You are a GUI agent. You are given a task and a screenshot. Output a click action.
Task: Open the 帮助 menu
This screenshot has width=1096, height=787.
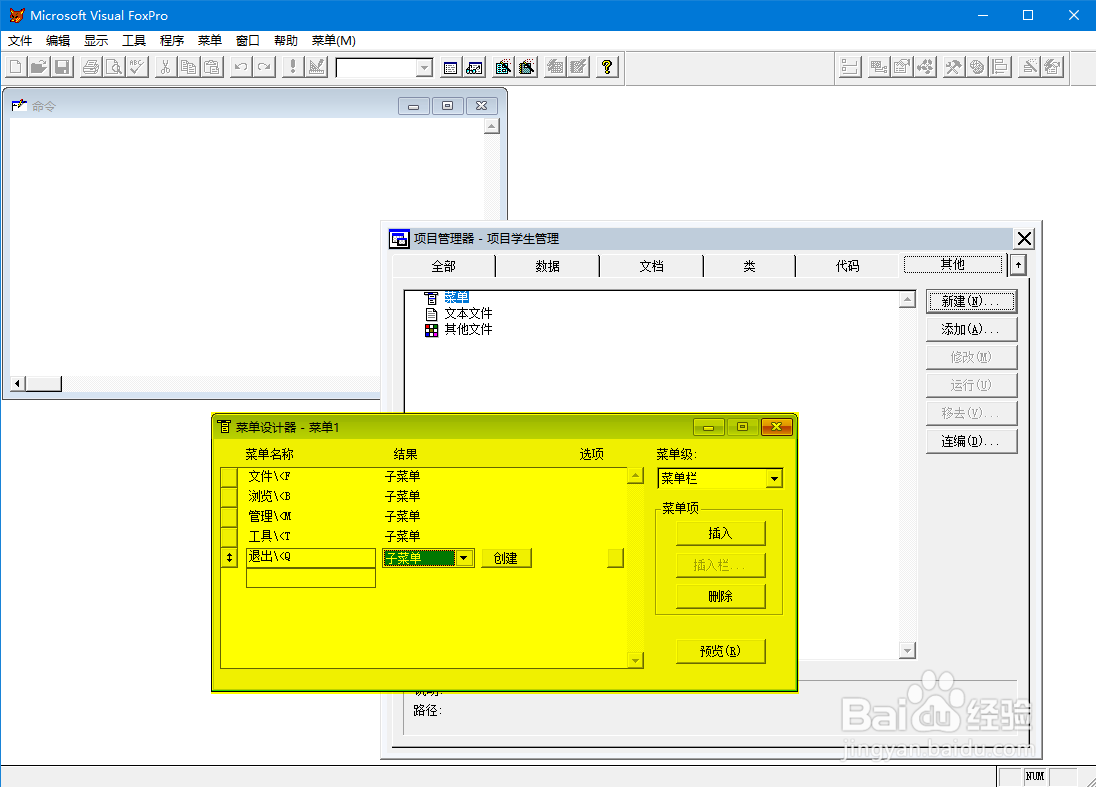coord(285,41)
